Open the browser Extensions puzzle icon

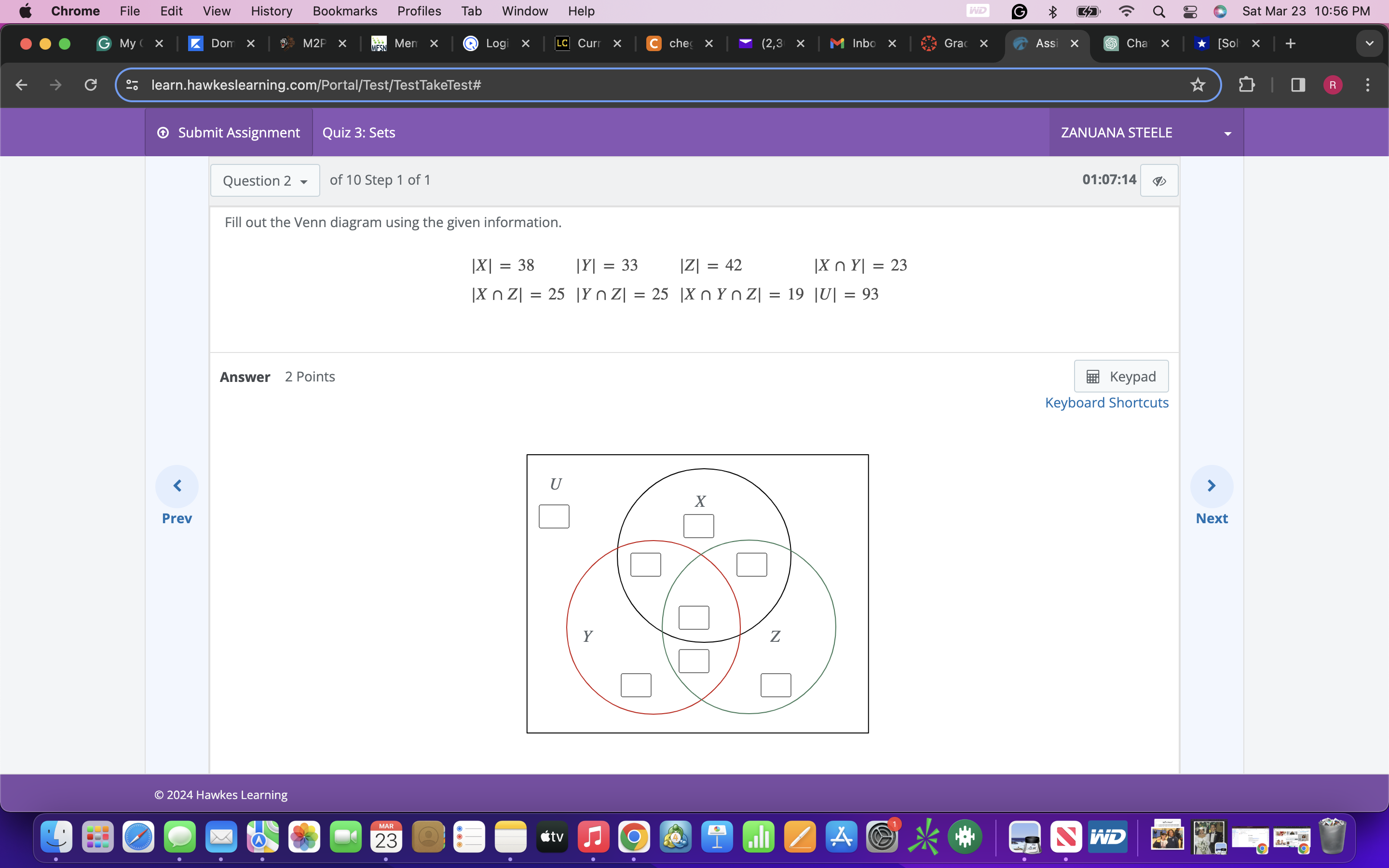(x=1248, y=85)
